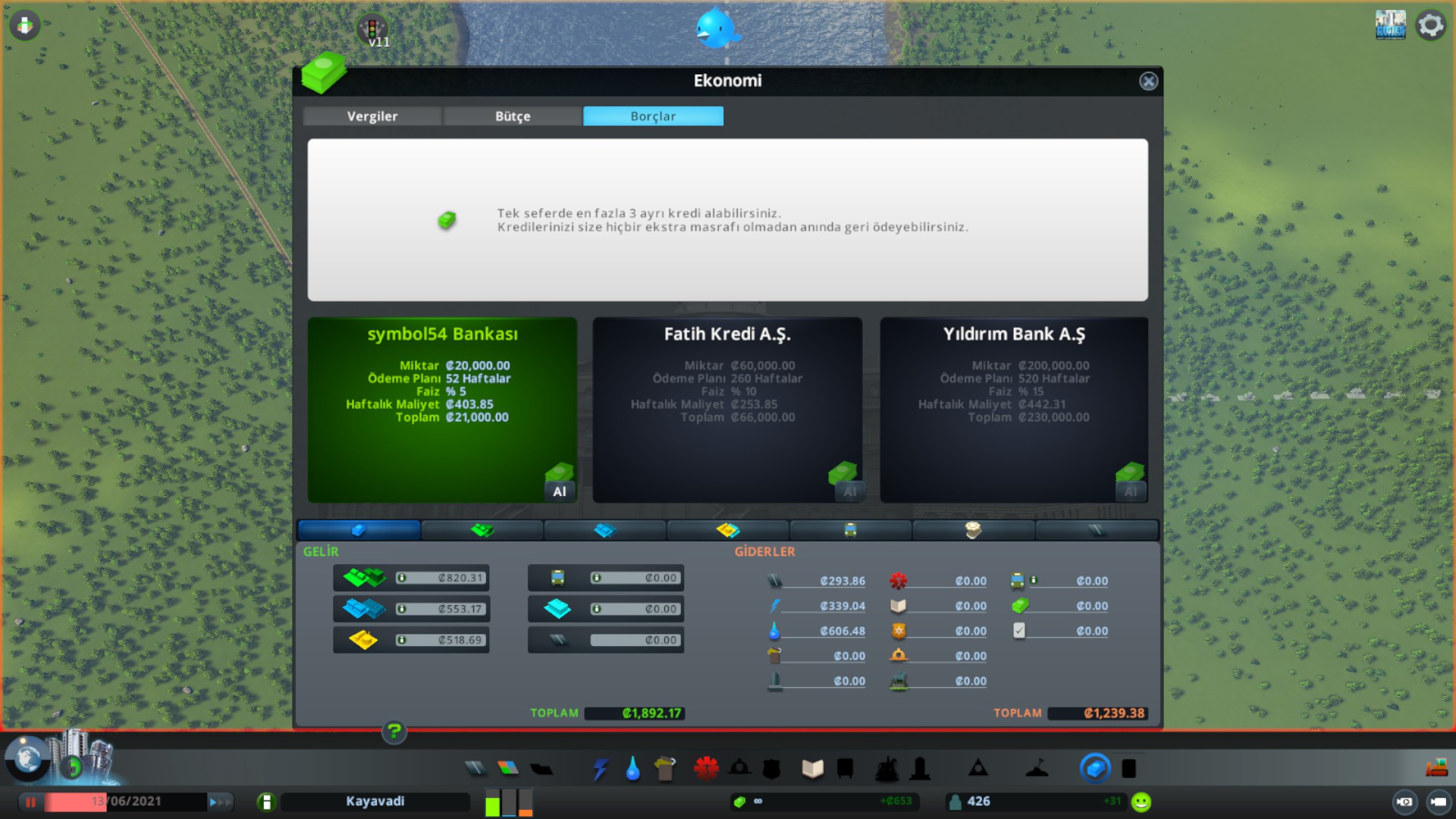
Task: Switch to the Bütçe tab
Action: click(x=513, y=116)
